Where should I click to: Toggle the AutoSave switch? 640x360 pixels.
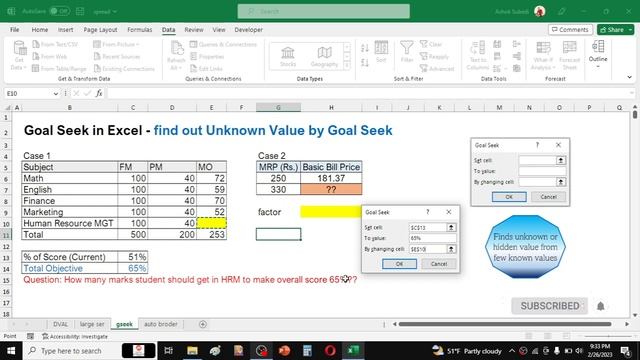pyautogui.click(x=60, y=11)
